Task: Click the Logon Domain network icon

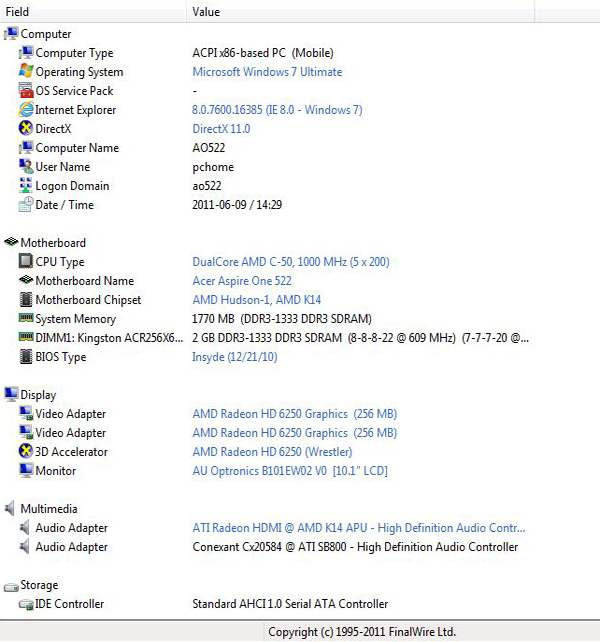Action: coord(26,185)
